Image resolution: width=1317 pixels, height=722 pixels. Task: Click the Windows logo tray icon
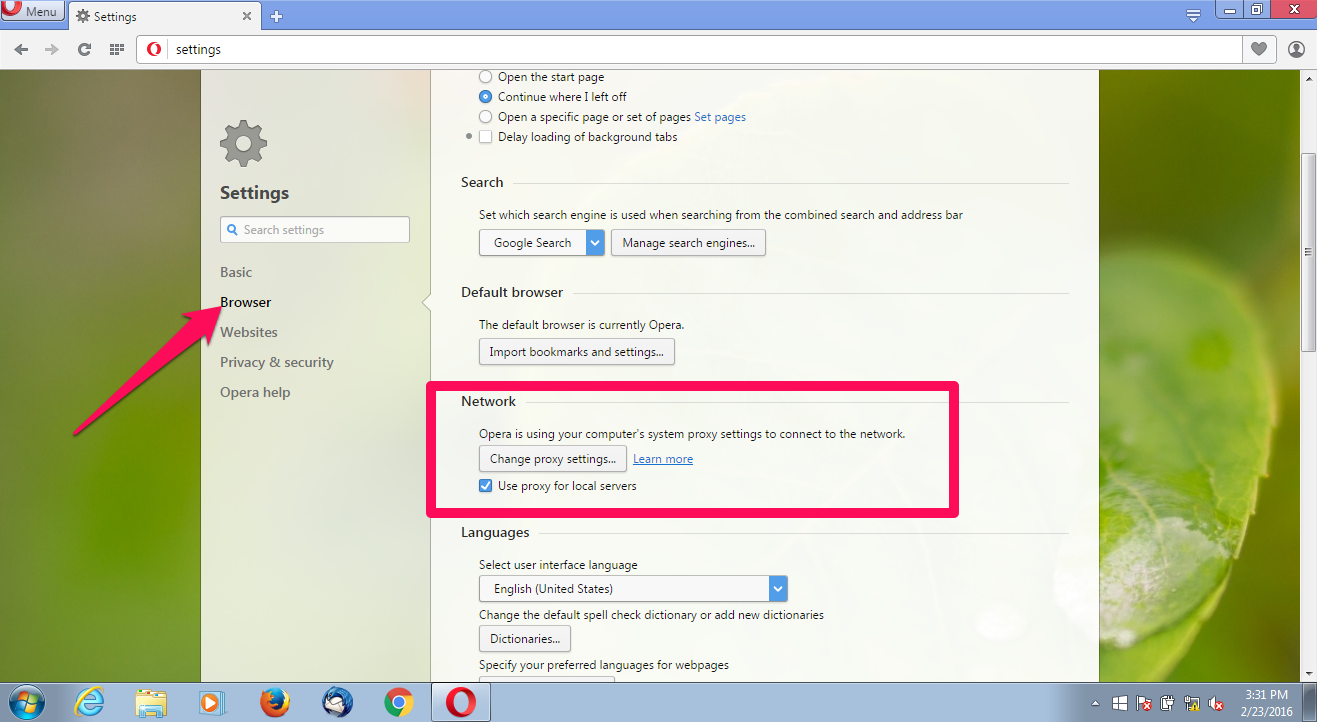coord(1120,703)
